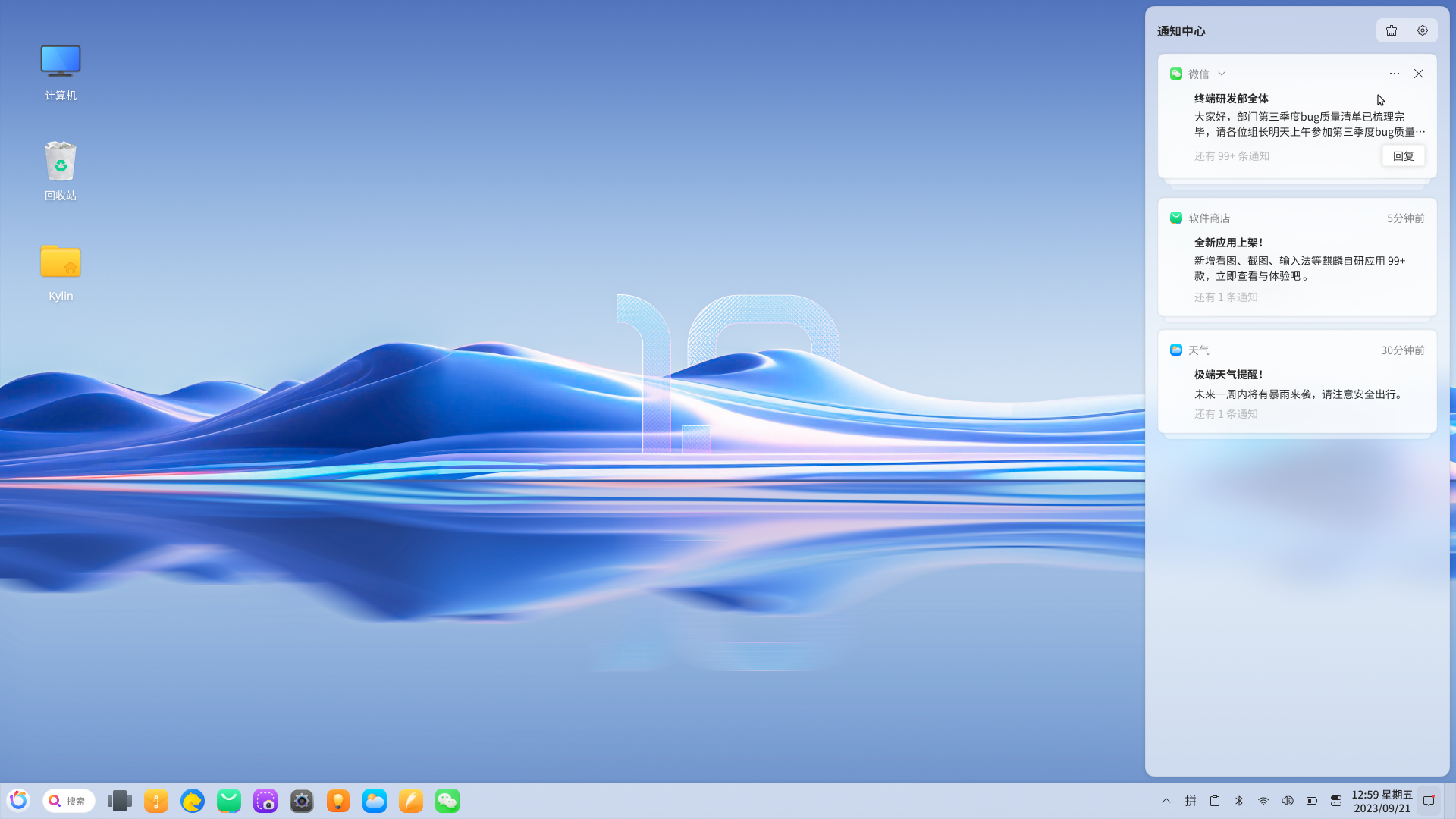Expand the hidden system tray icons
The image size is (1456, 819).
1166,801
